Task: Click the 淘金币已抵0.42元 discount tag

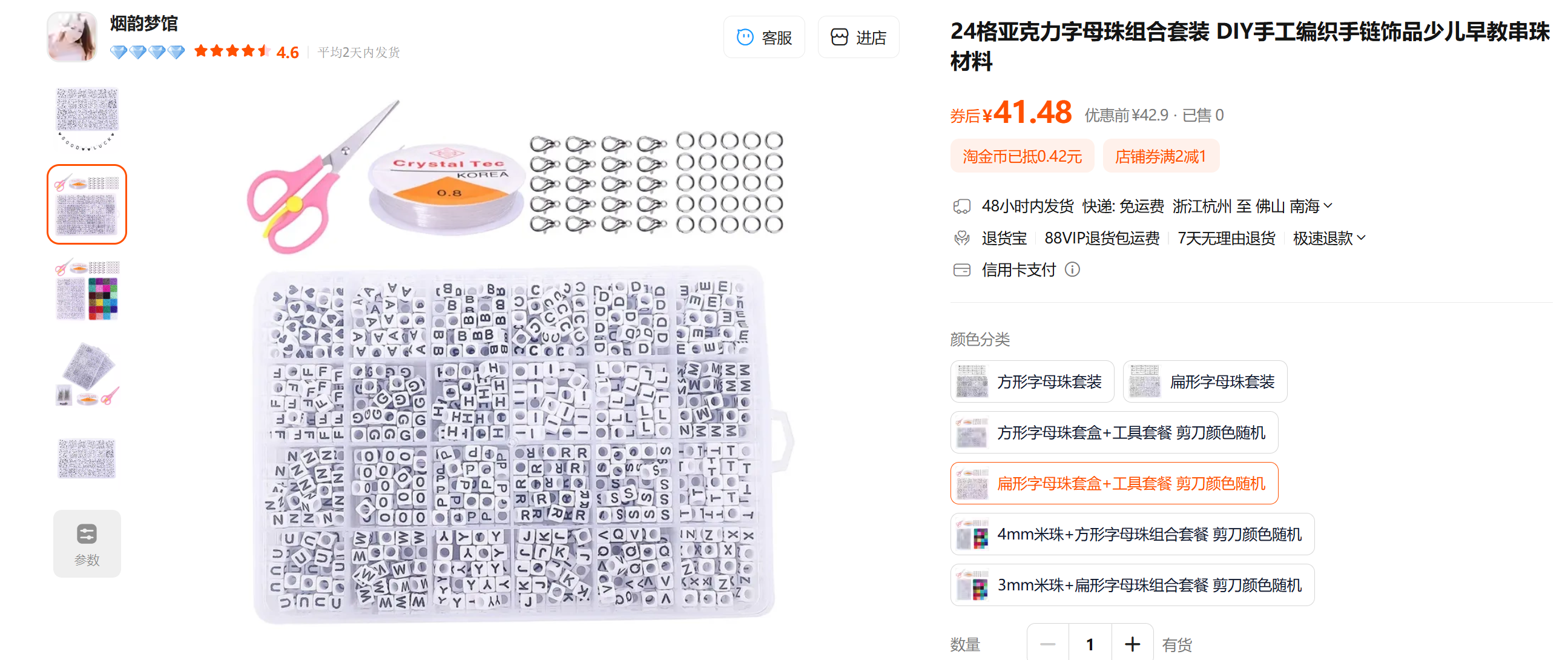Action: click(x=1022, y=156)
